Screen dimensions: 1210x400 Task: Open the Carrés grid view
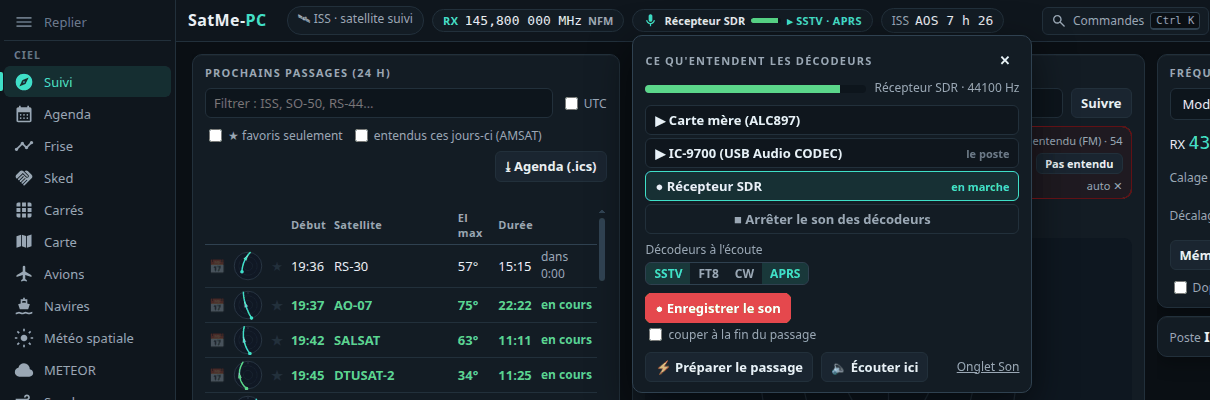tap(87, 210)
